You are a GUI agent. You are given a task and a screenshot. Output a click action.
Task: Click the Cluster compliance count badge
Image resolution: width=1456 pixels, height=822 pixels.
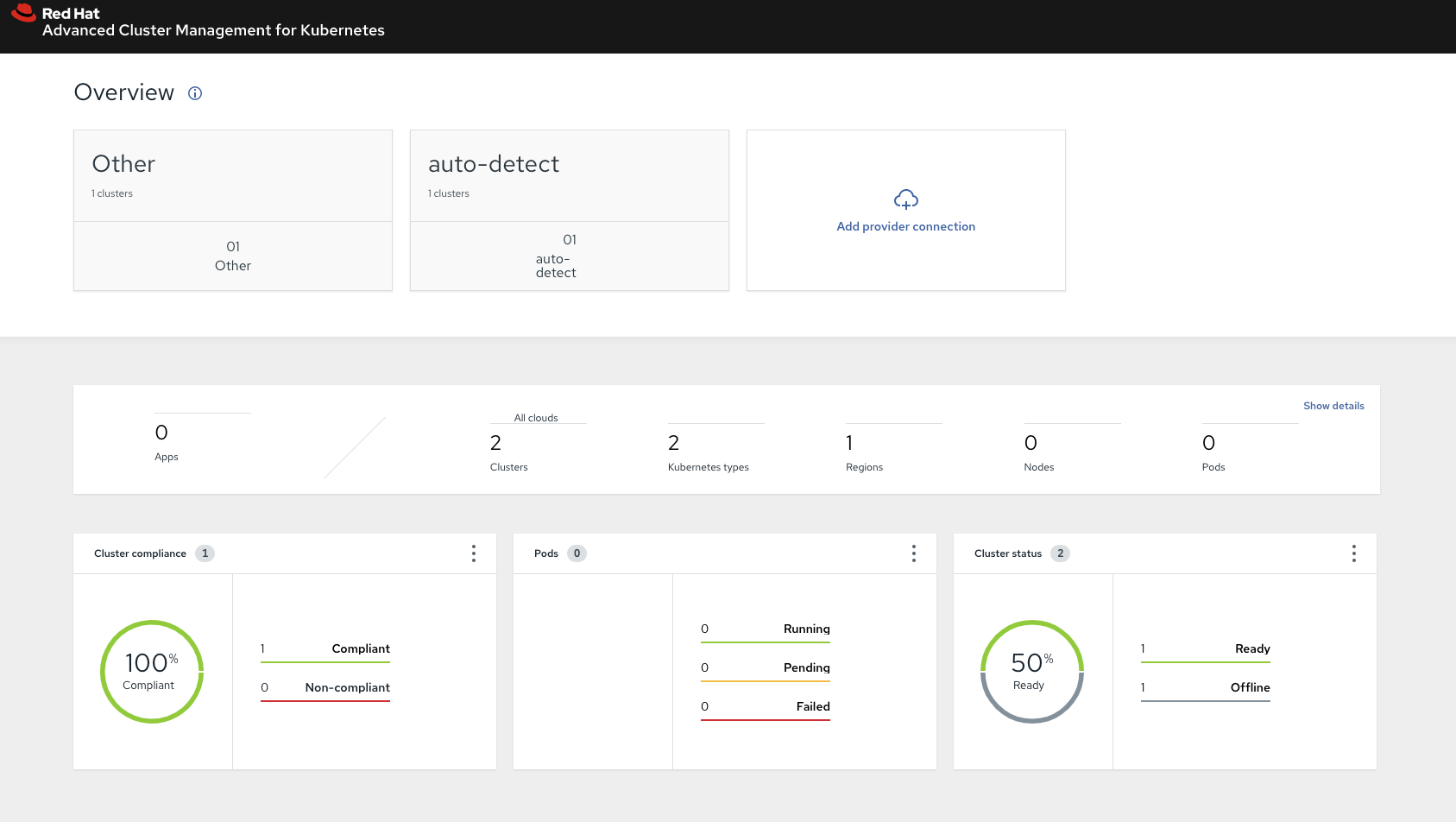pos(205,553)
